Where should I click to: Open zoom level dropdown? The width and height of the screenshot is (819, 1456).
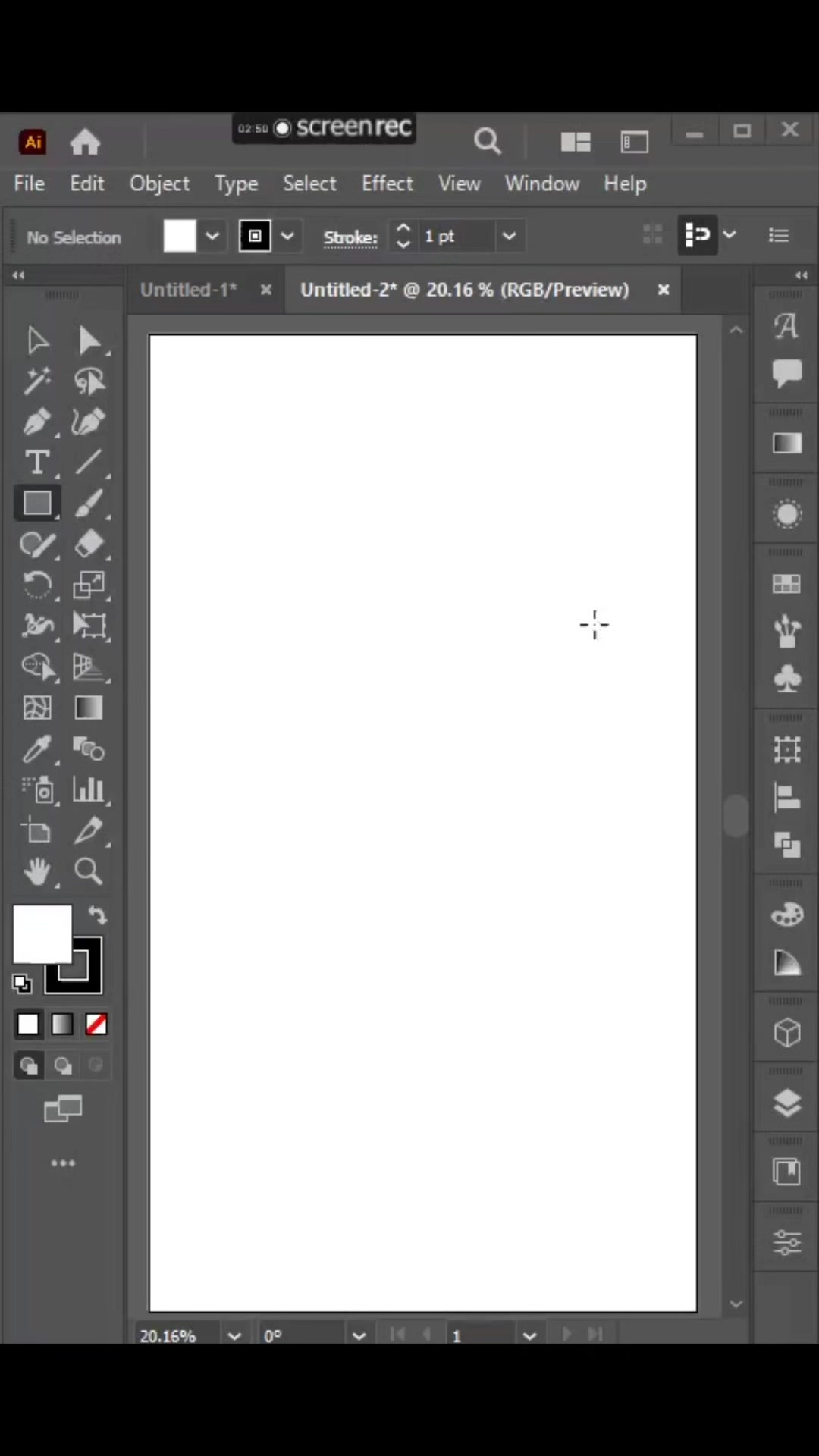point(234,1335)
